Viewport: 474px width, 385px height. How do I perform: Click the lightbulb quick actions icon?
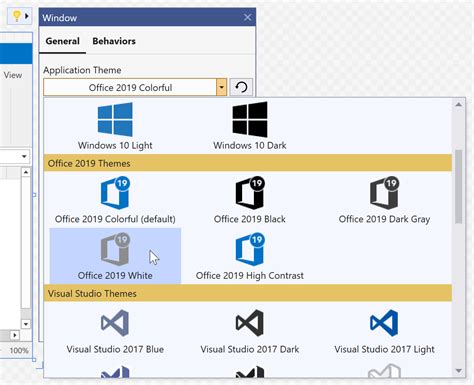16,16
